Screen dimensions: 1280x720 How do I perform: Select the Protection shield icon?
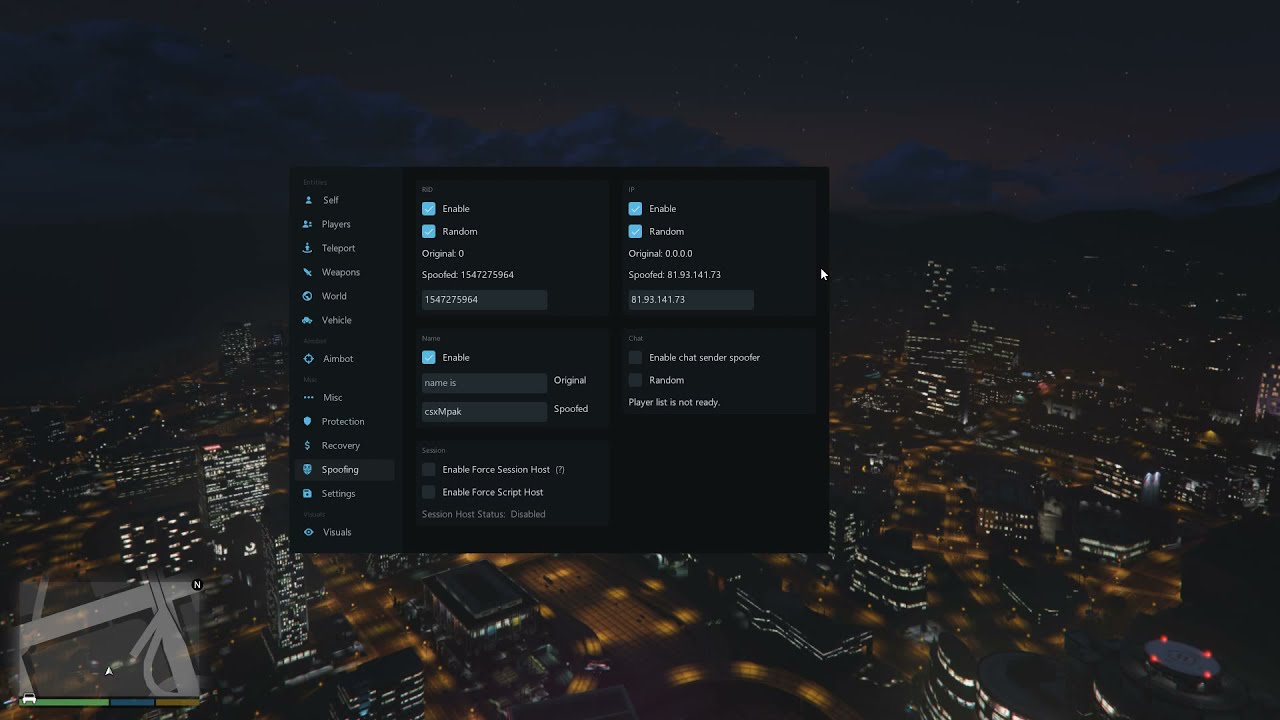(308, 421)
